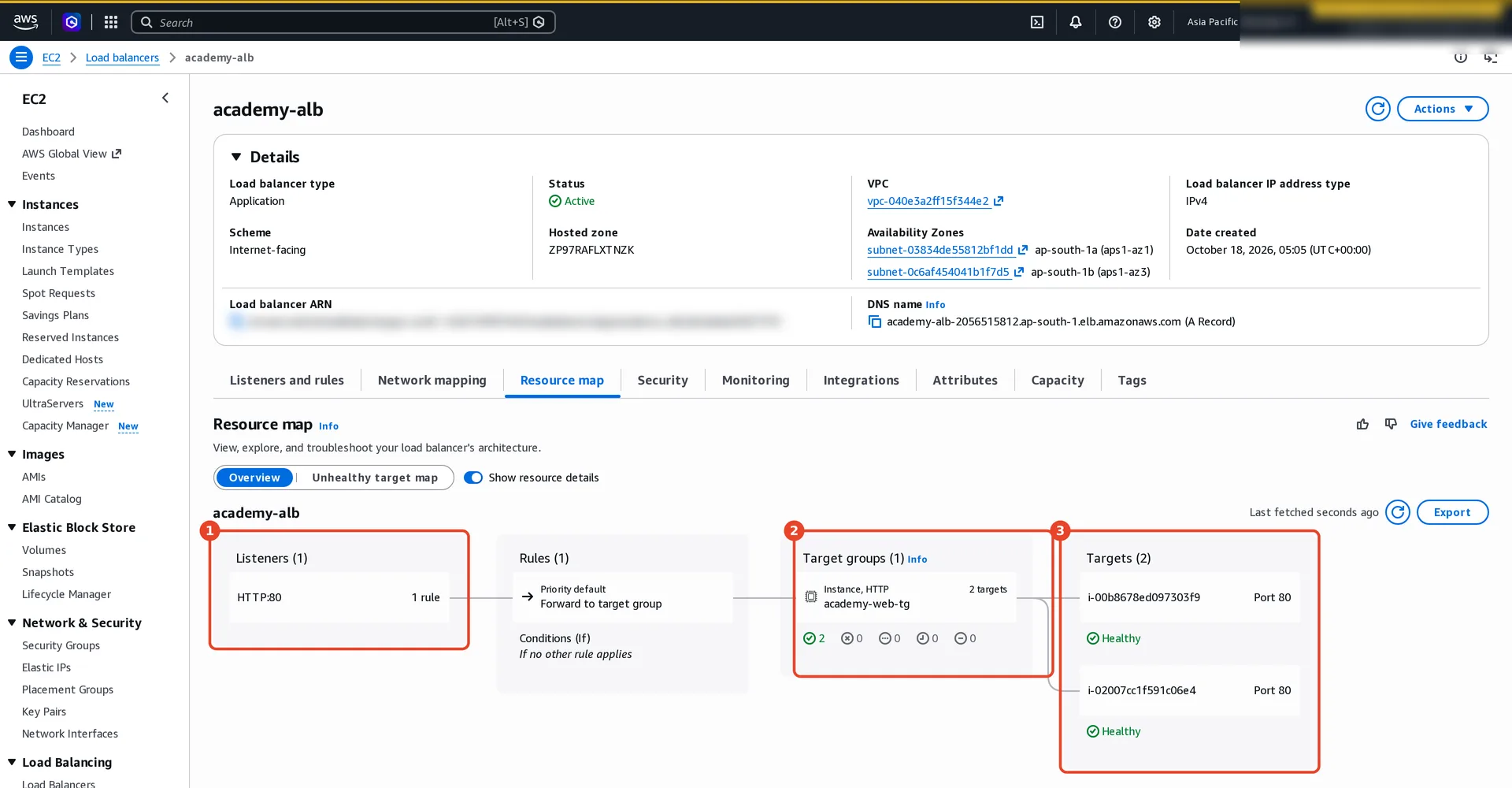Collapse the Elastic Block Store section

click(x=12, y=527)
